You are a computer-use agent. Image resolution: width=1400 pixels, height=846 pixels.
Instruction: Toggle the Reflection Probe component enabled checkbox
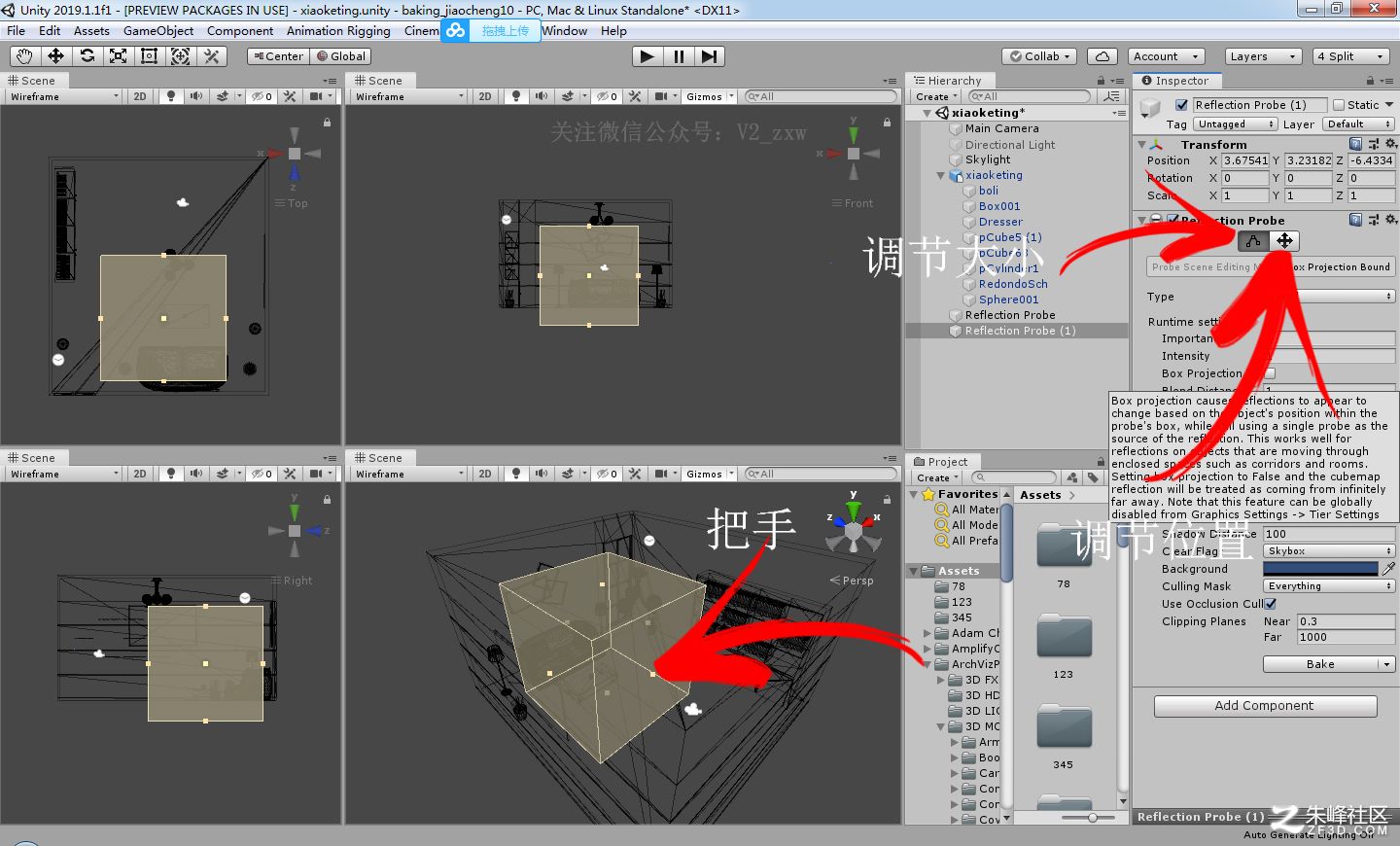click(1173, 221)
